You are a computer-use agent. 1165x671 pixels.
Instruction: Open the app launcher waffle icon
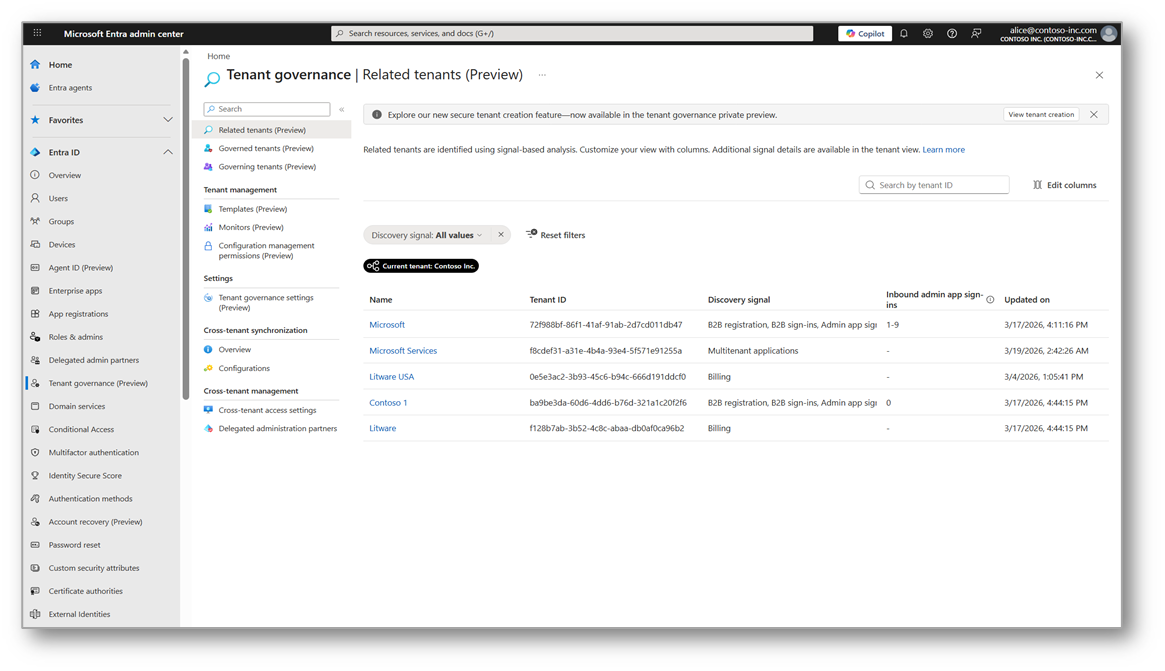(37, 33)
